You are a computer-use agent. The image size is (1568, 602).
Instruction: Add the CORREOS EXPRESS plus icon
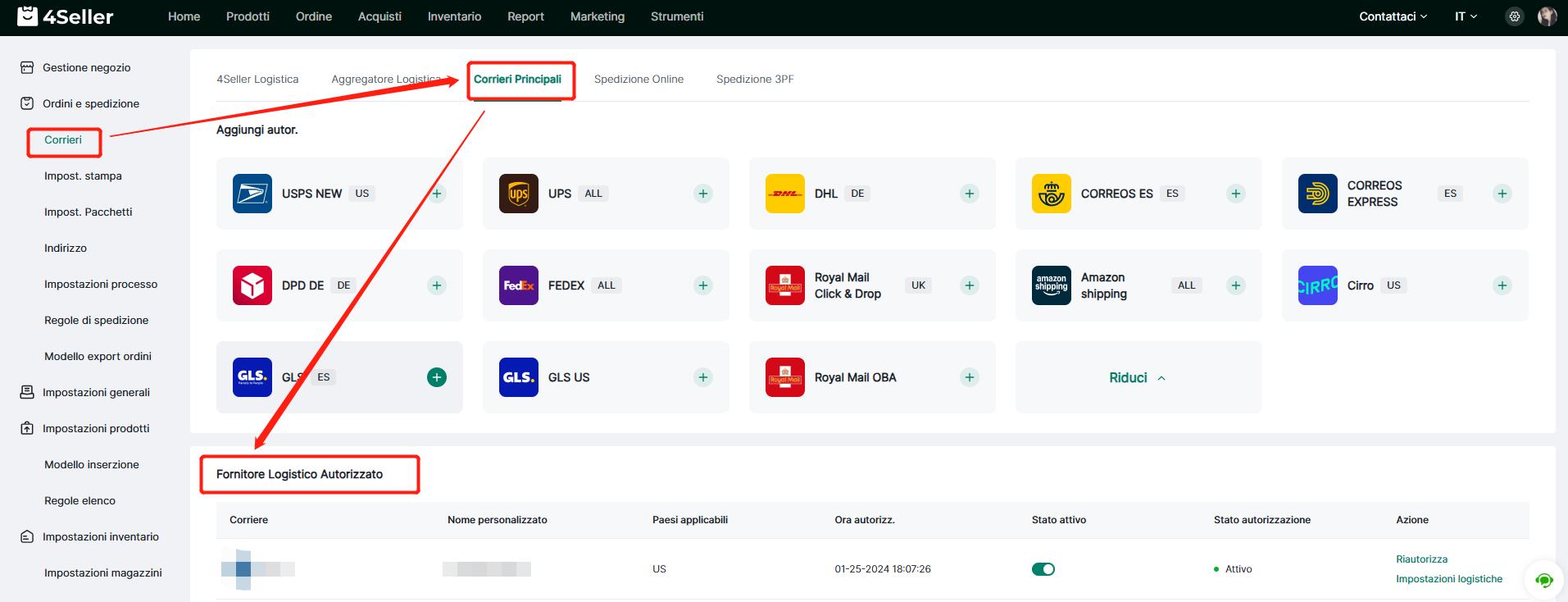(1502, 194)
